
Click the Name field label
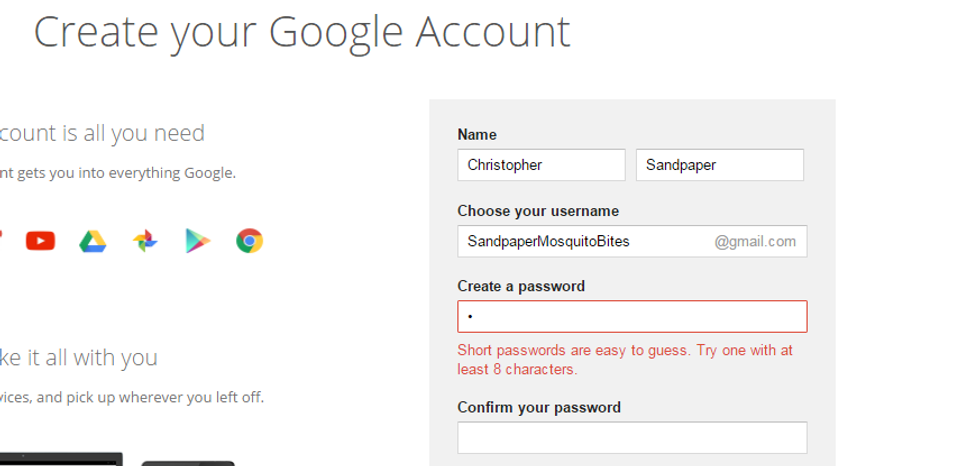477,135
